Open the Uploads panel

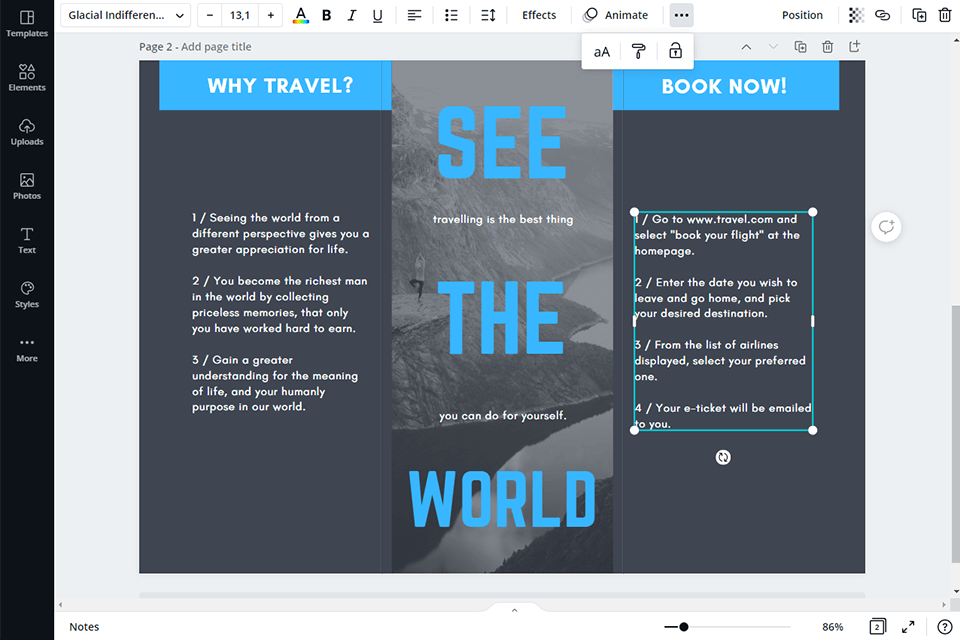click(x=27, y=131)
